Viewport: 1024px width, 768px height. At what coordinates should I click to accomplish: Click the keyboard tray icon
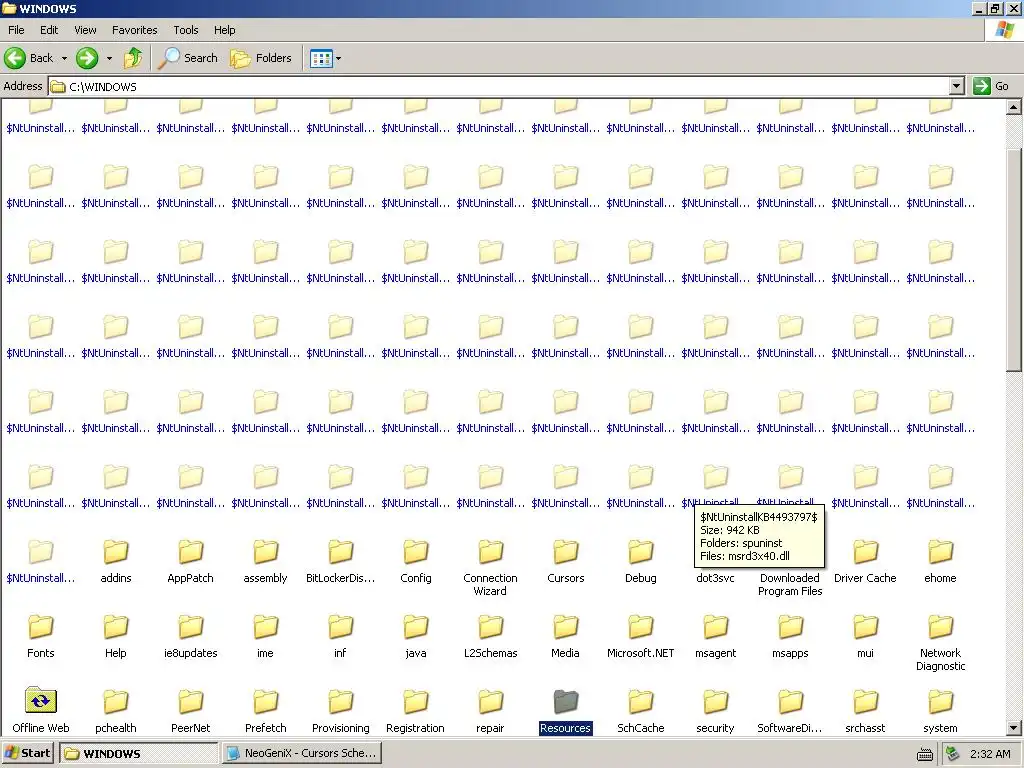(x=925, y=754)
